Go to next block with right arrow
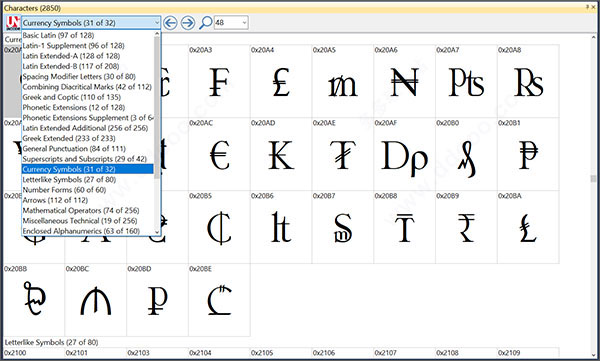Viewport: 600px width, 361px height. click(x=188, y=23)
